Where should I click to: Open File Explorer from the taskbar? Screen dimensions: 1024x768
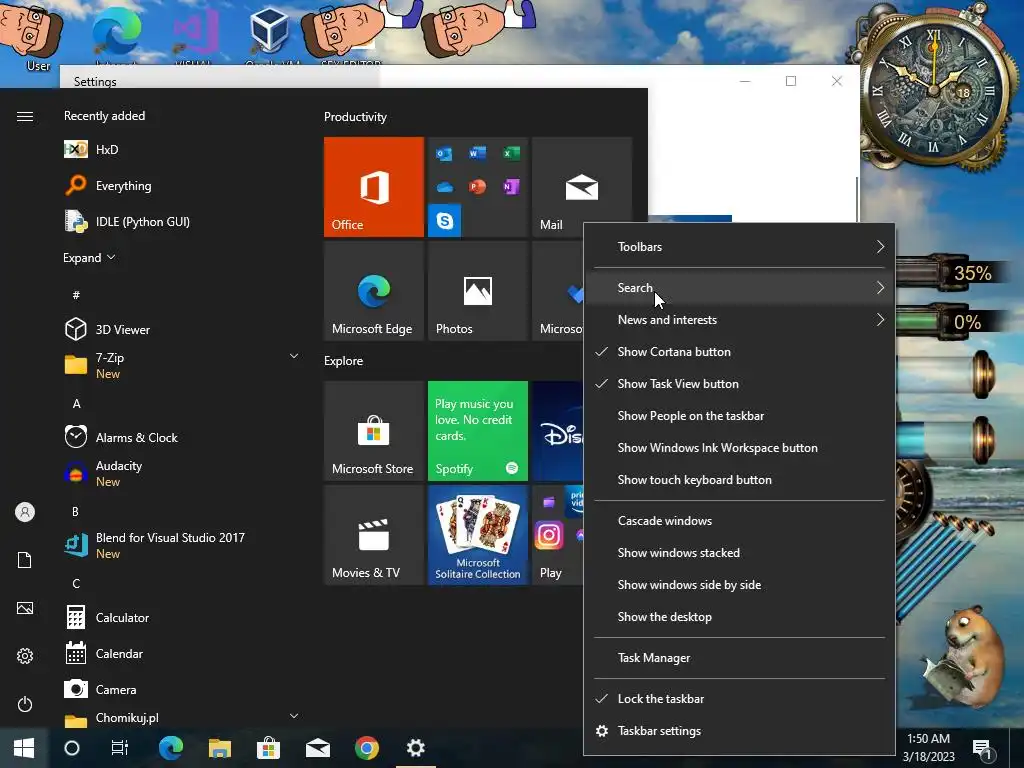(220, 748)
